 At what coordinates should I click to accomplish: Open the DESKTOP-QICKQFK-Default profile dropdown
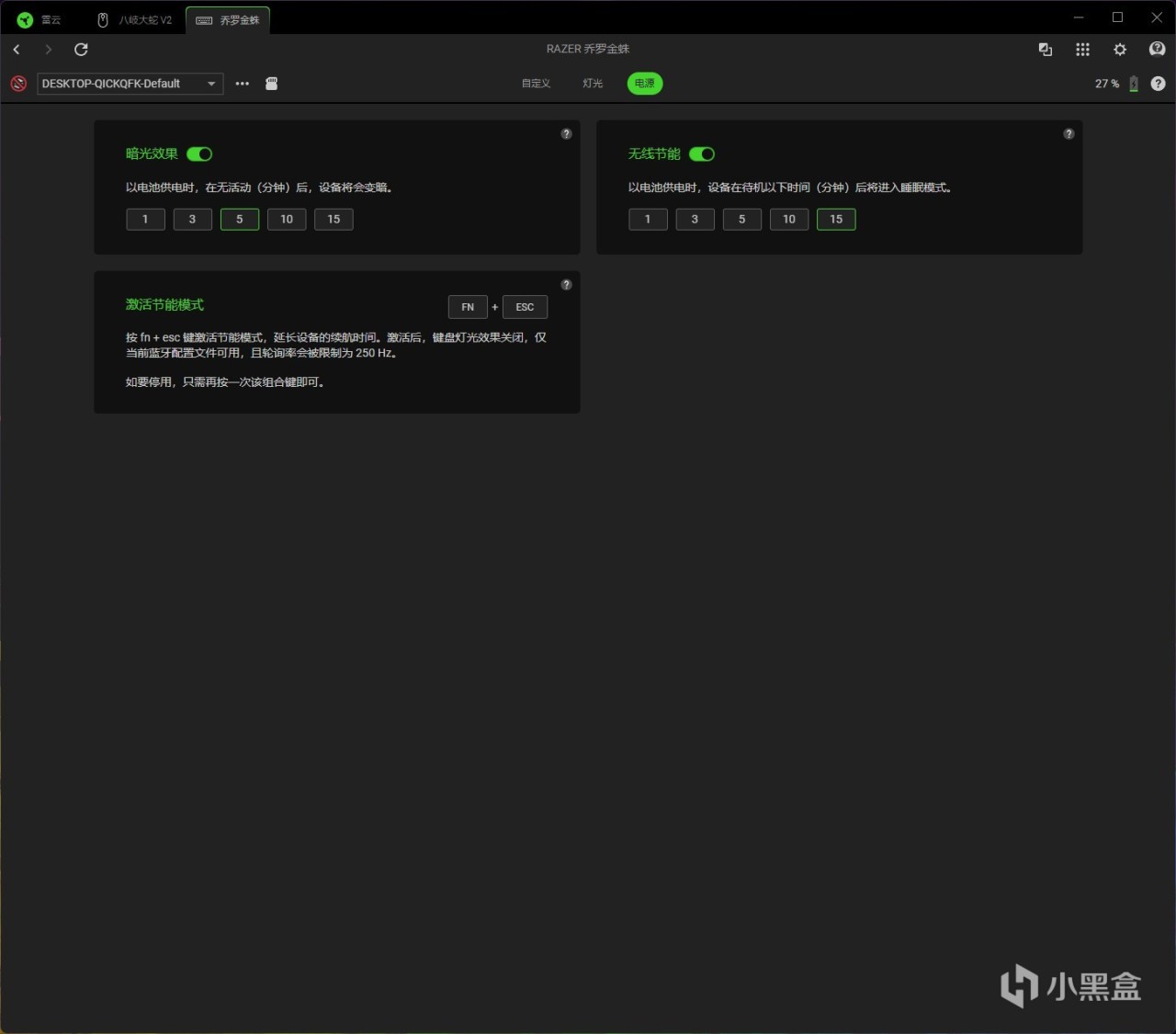130,84
